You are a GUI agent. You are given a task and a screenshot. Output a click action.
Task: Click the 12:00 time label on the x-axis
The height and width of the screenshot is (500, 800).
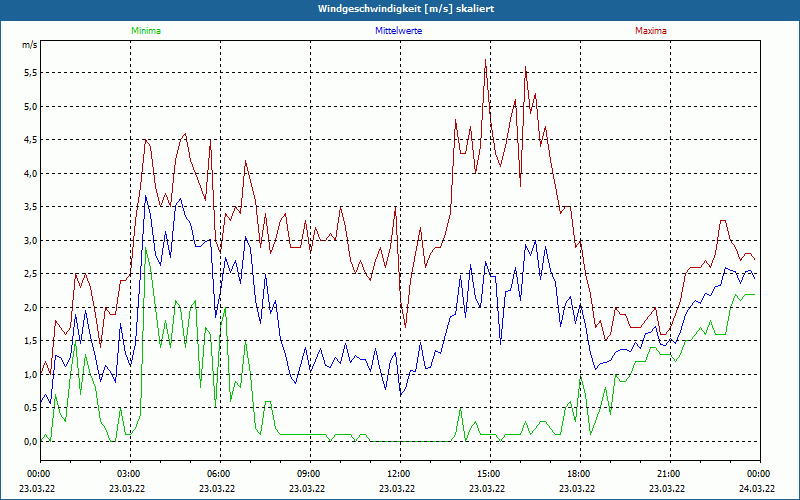pos(400,474)
